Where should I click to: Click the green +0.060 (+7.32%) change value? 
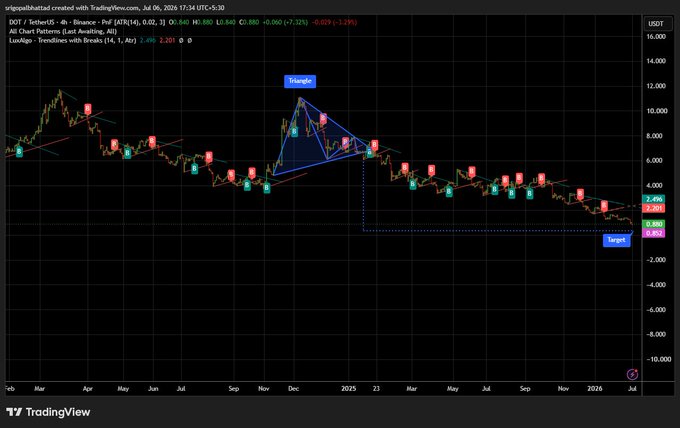tap(285, 22)
